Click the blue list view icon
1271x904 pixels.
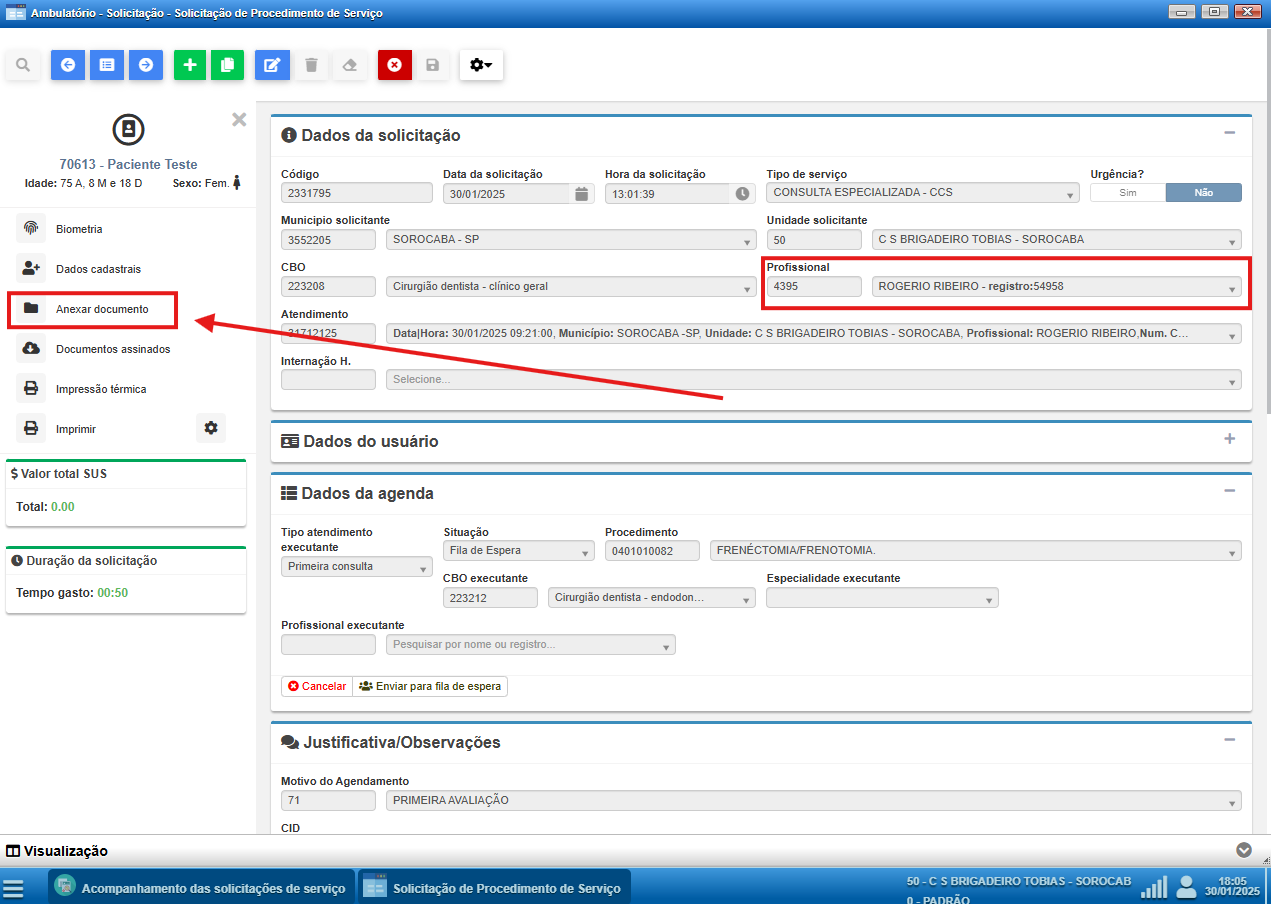click(x=106, y=65)
